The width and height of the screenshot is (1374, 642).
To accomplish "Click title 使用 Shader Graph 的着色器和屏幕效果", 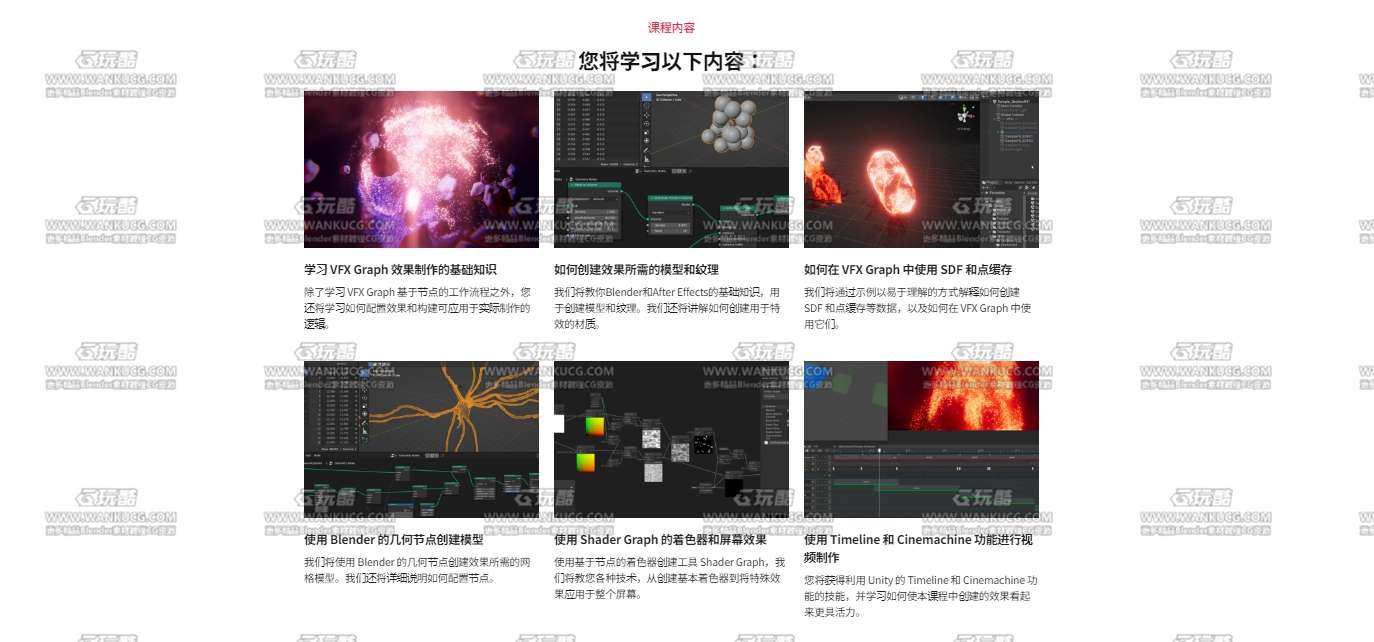I will click(660, 540).
